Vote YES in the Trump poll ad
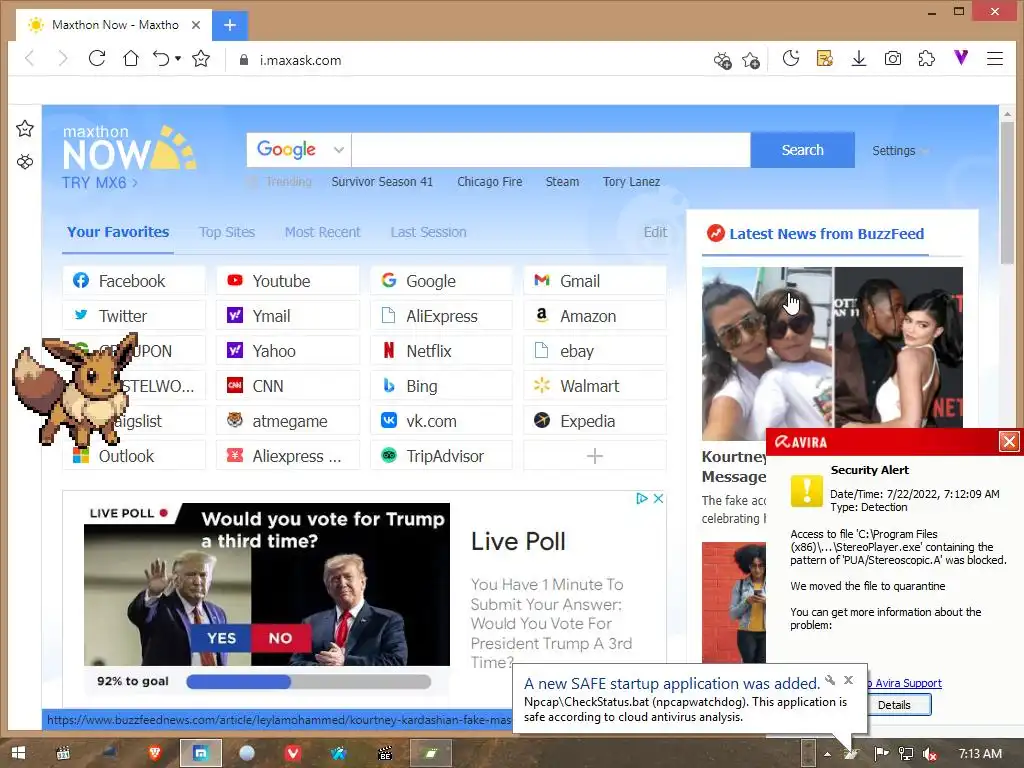 (x=221, y=638)
